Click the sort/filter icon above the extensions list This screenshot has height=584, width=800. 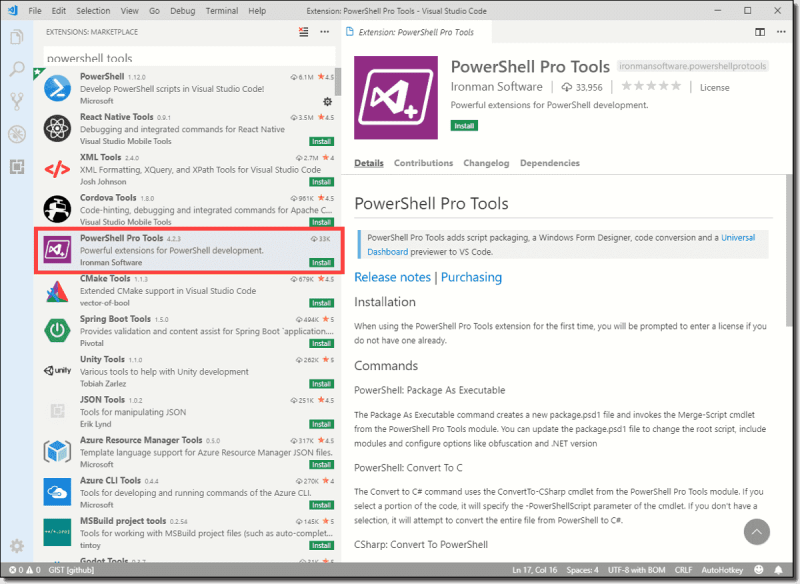coord(303,33)
